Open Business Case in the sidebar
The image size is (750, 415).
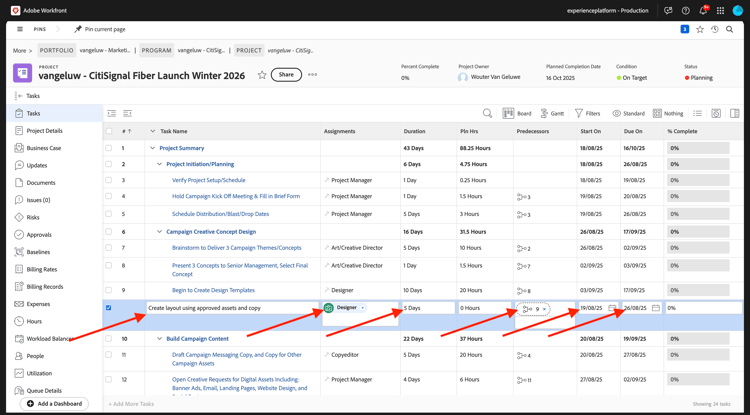44,148
